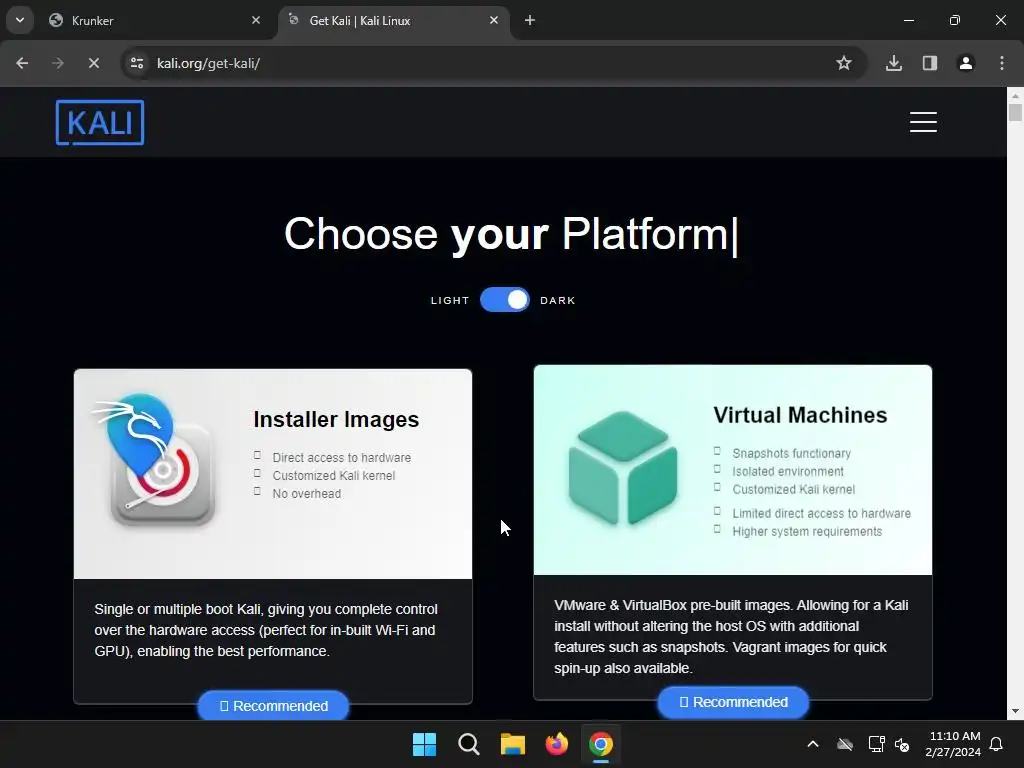Click the 'Snapshots functionary' text
This screenshot has height=768, width=1024.
(x=792, y=453)
